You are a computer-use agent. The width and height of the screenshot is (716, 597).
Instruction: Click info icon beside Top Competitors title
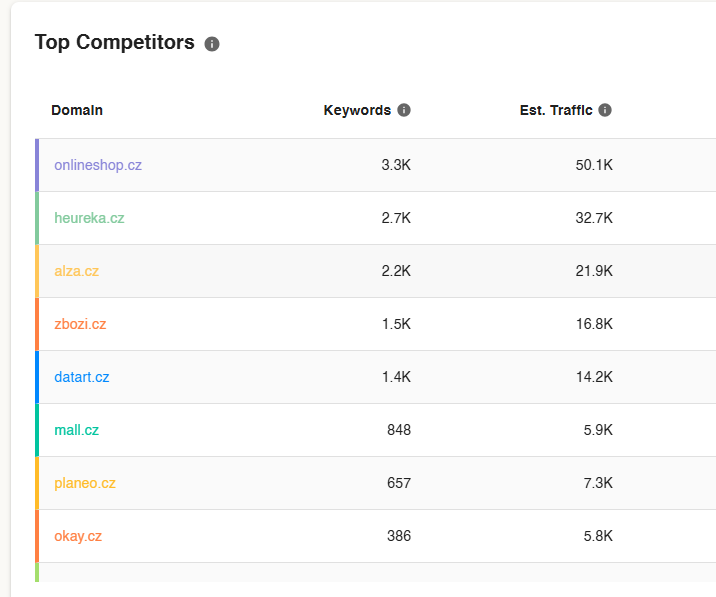[212, 44]
